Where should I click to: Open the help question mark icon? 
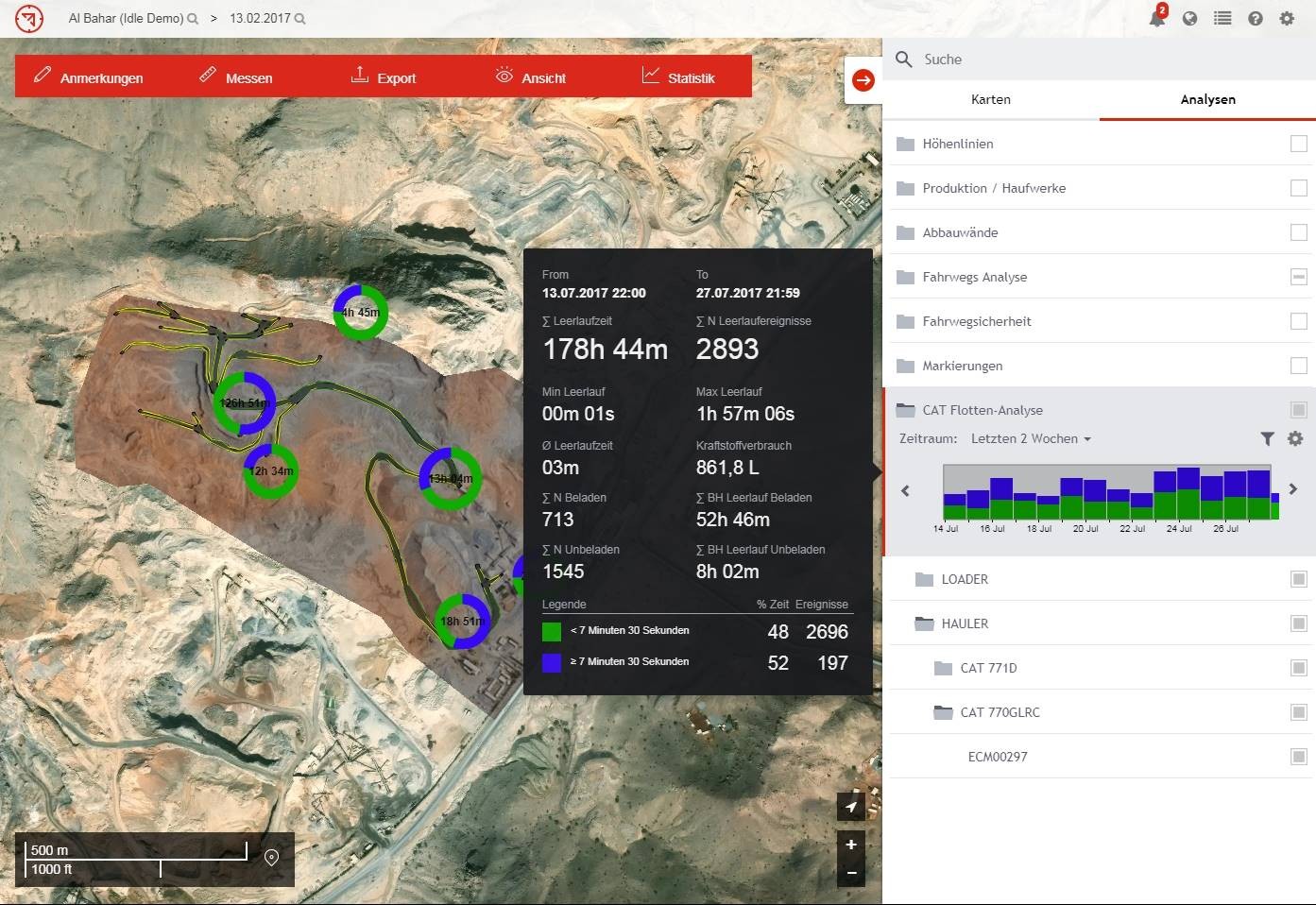coord(1255,18)
